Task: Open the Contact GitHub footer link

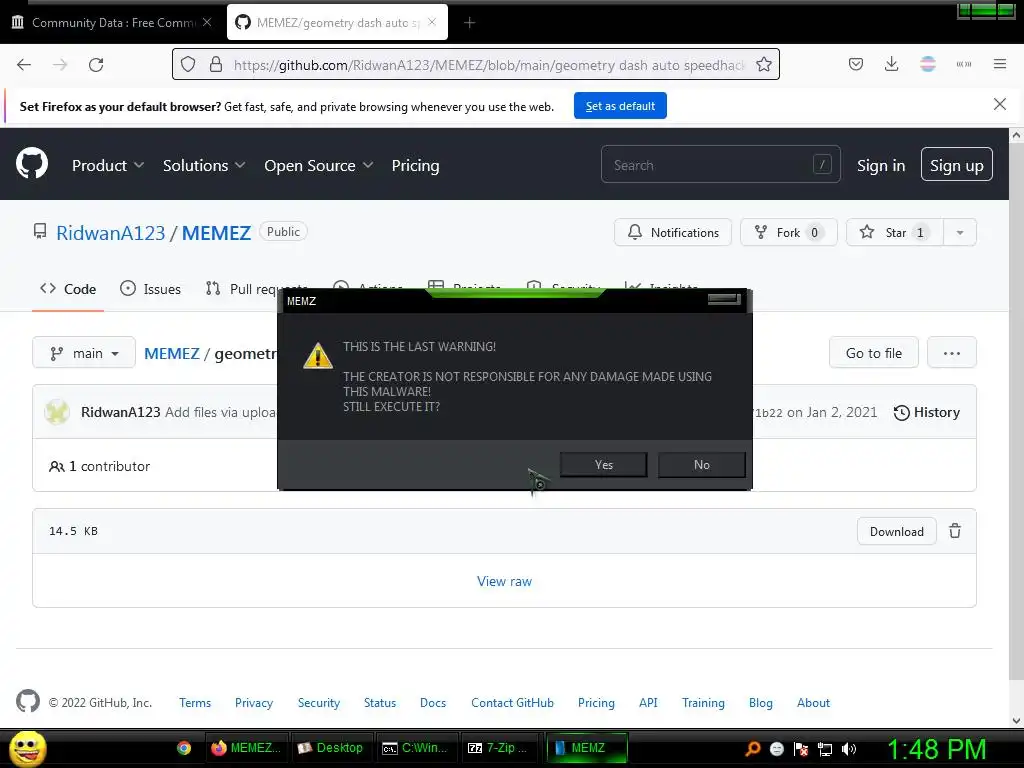Action: (x=512, y=703)
